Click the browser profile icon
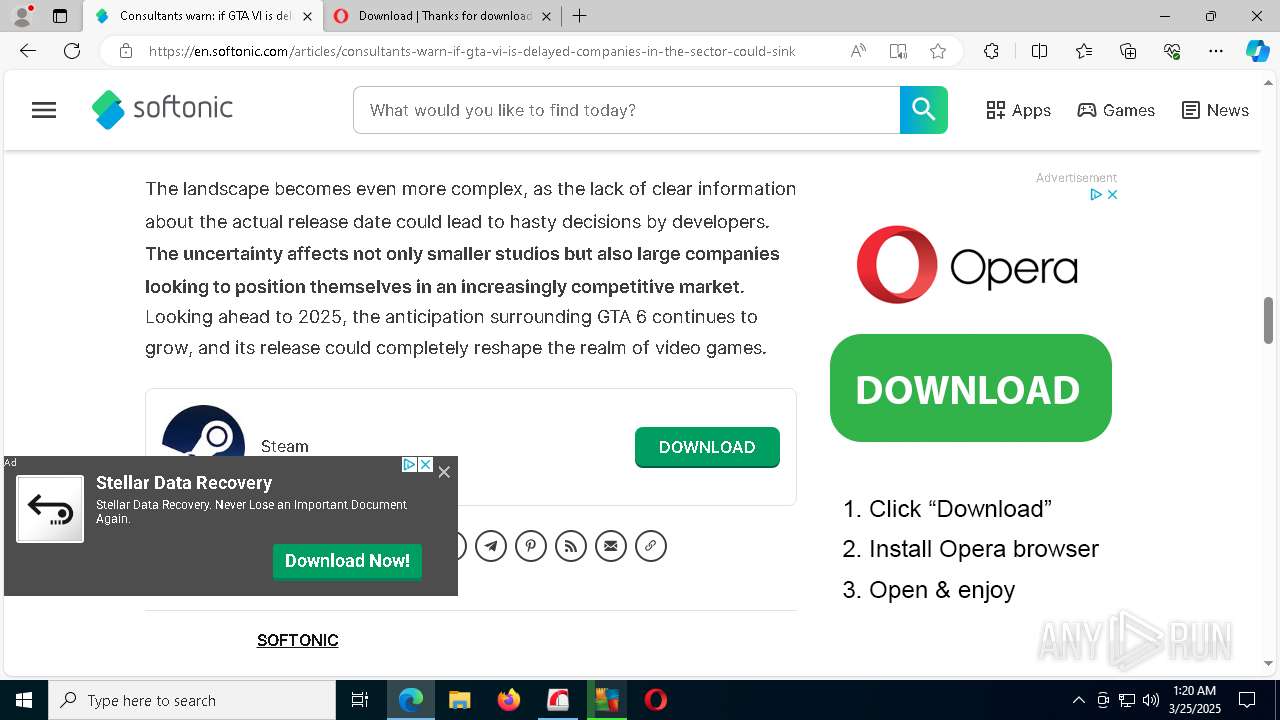The image size is (1280, 720). 22,16
